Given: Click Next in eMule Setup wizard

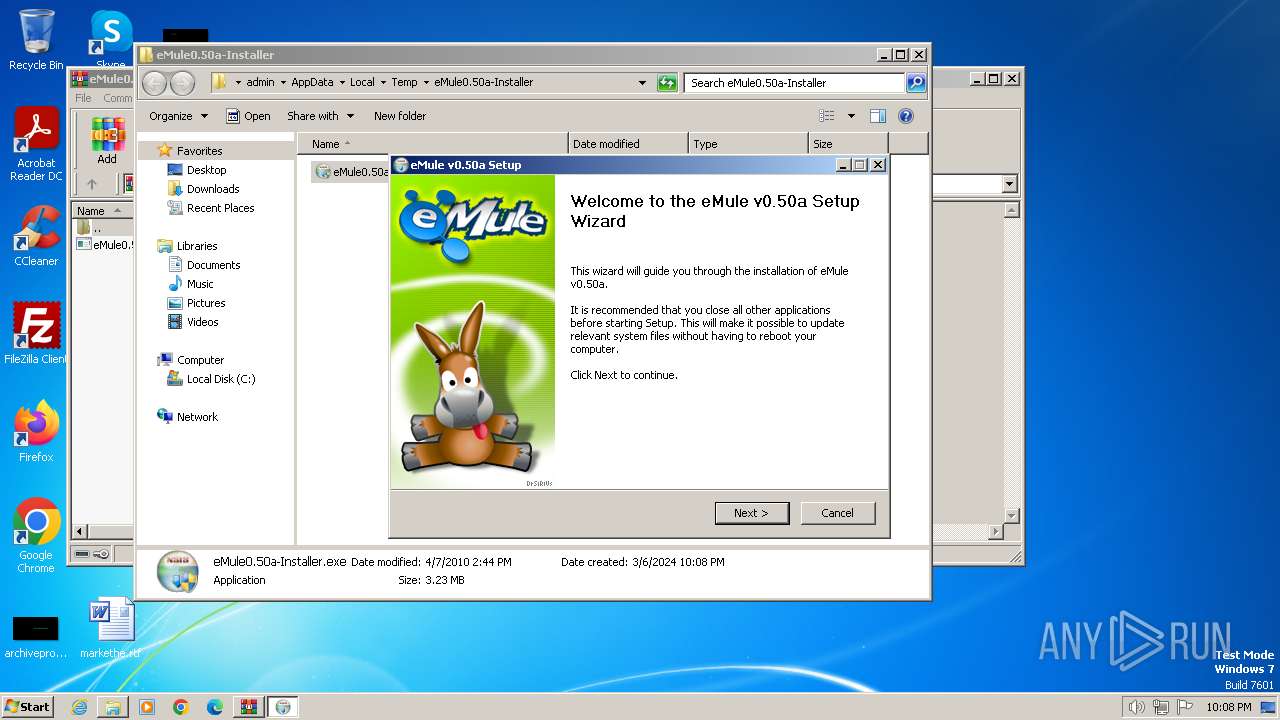Looking at the screenshot, I should (752, 513).
